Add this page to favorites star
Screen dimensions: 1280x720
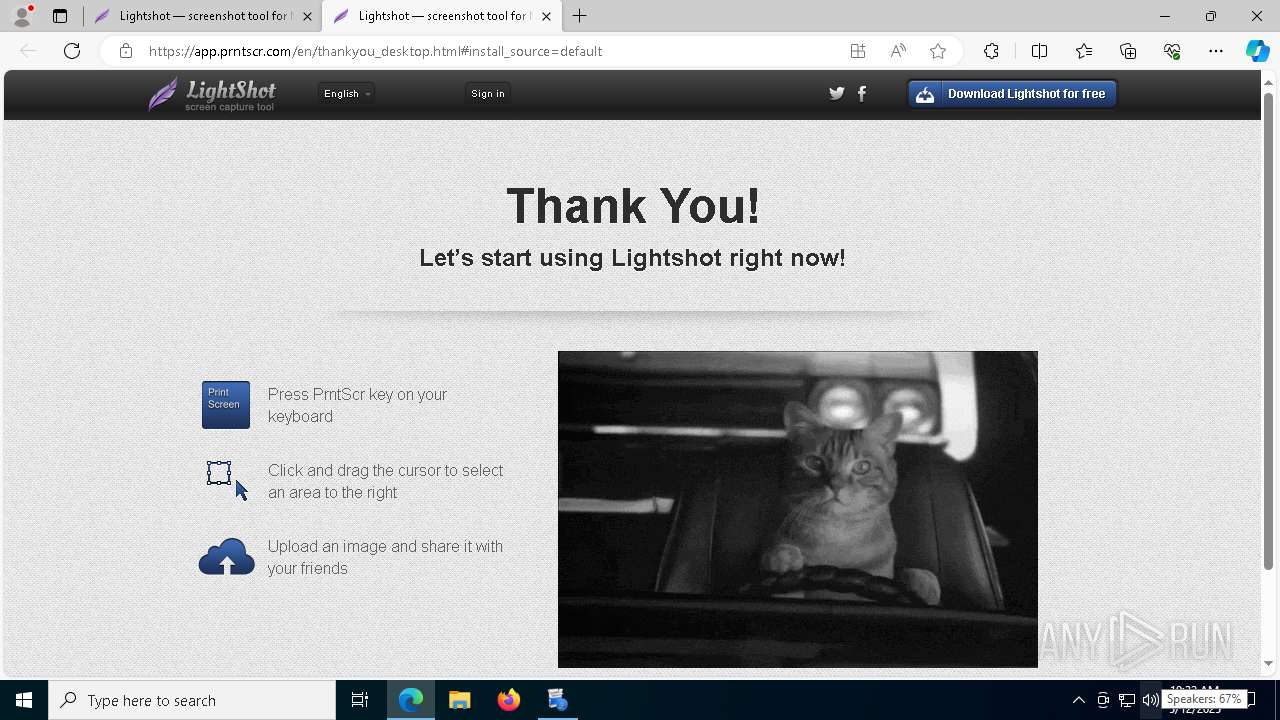(x=938, y=51)
